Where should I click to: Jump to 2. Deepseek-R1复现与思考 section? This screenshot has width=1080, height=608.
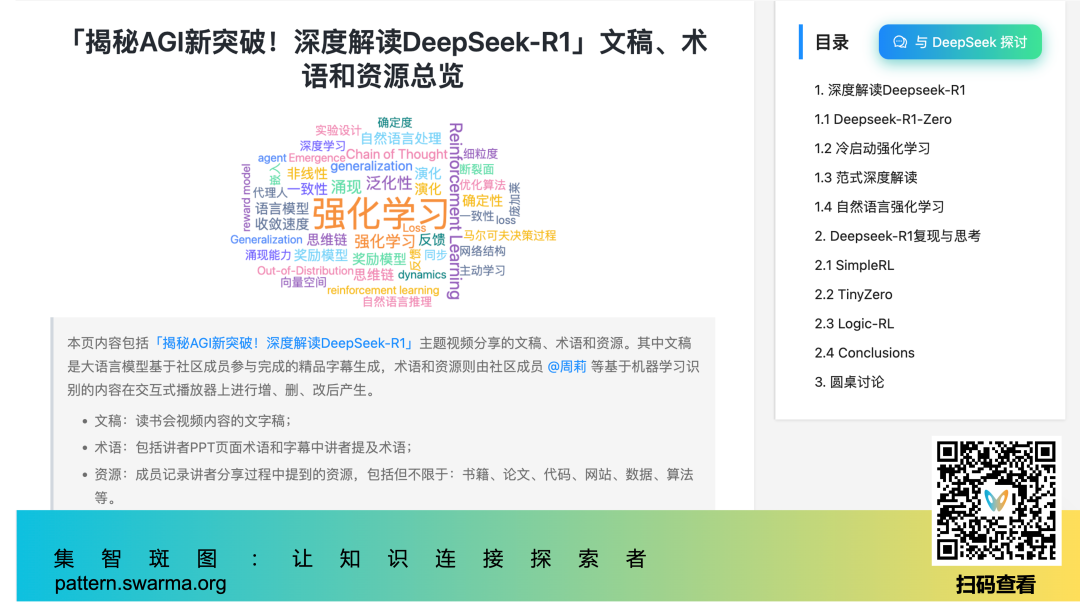tap(897, 236)
